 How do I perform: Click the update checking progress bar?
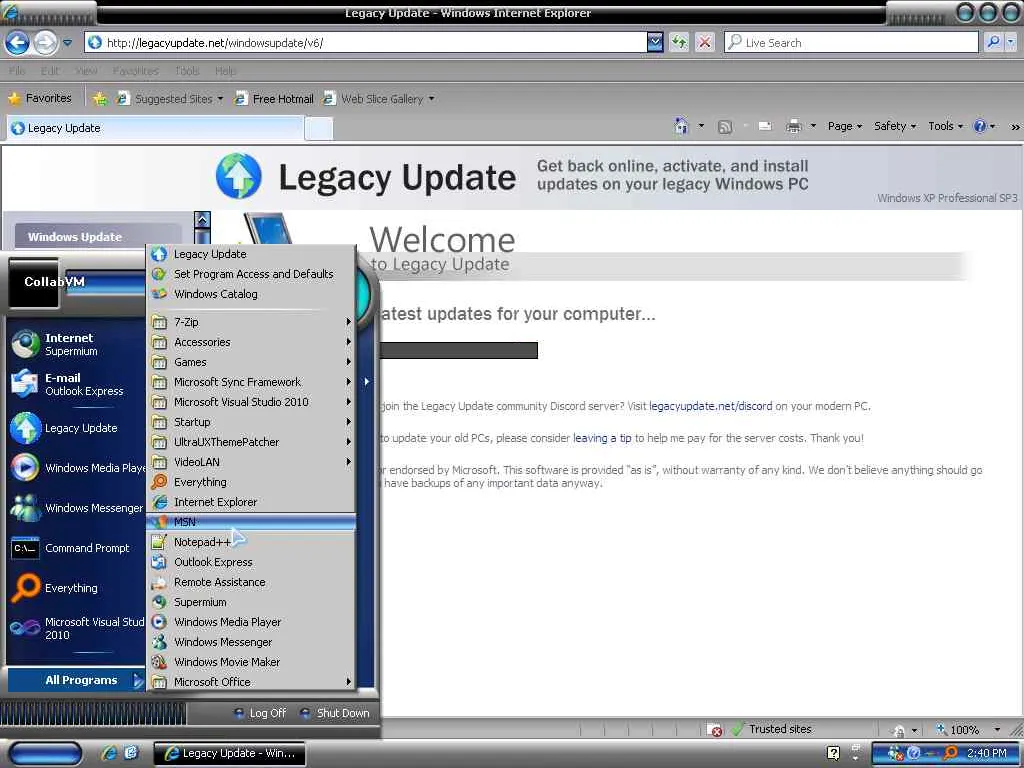tap(458, 350)
